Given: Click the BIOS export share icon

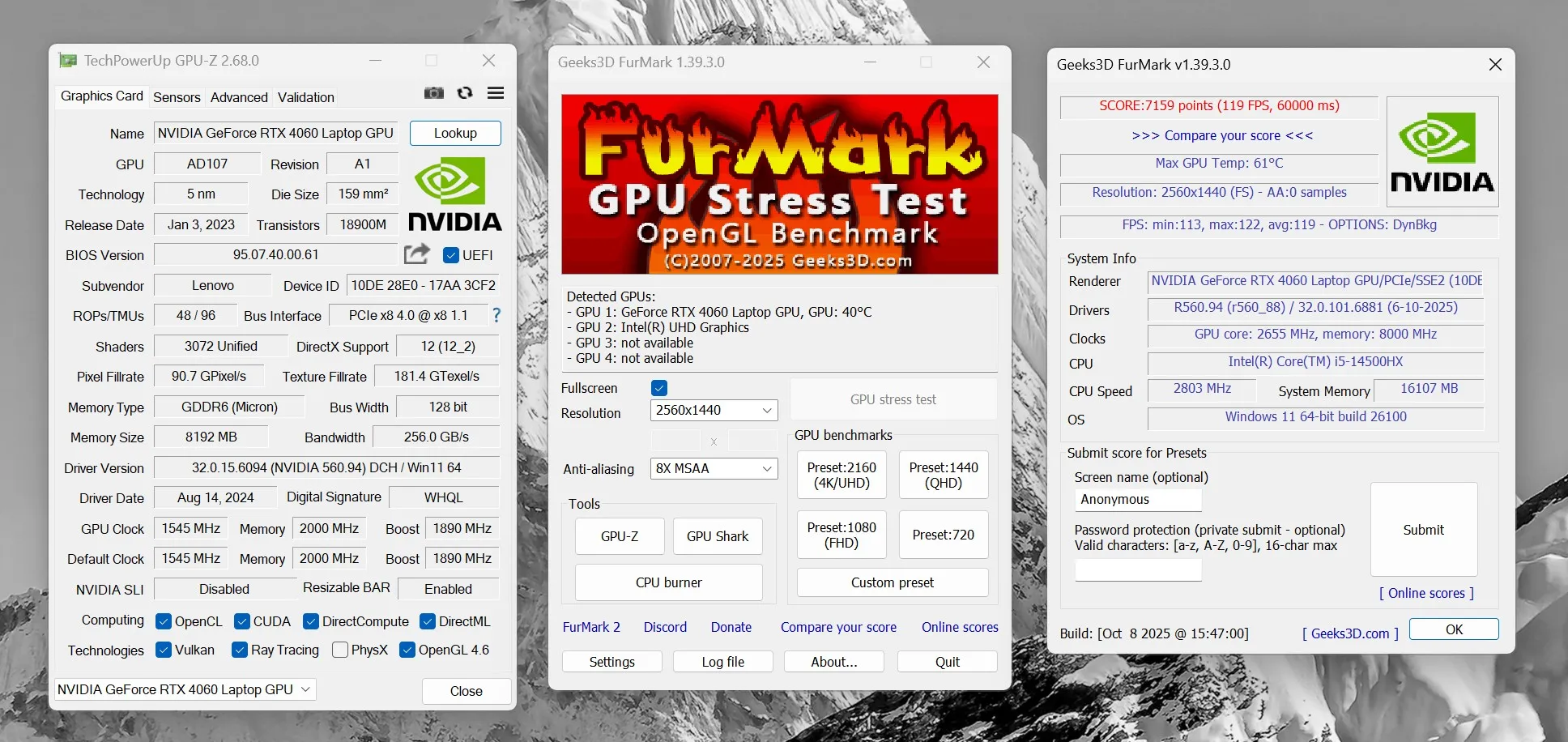Looking at the screenshot, I should [416, 254].
